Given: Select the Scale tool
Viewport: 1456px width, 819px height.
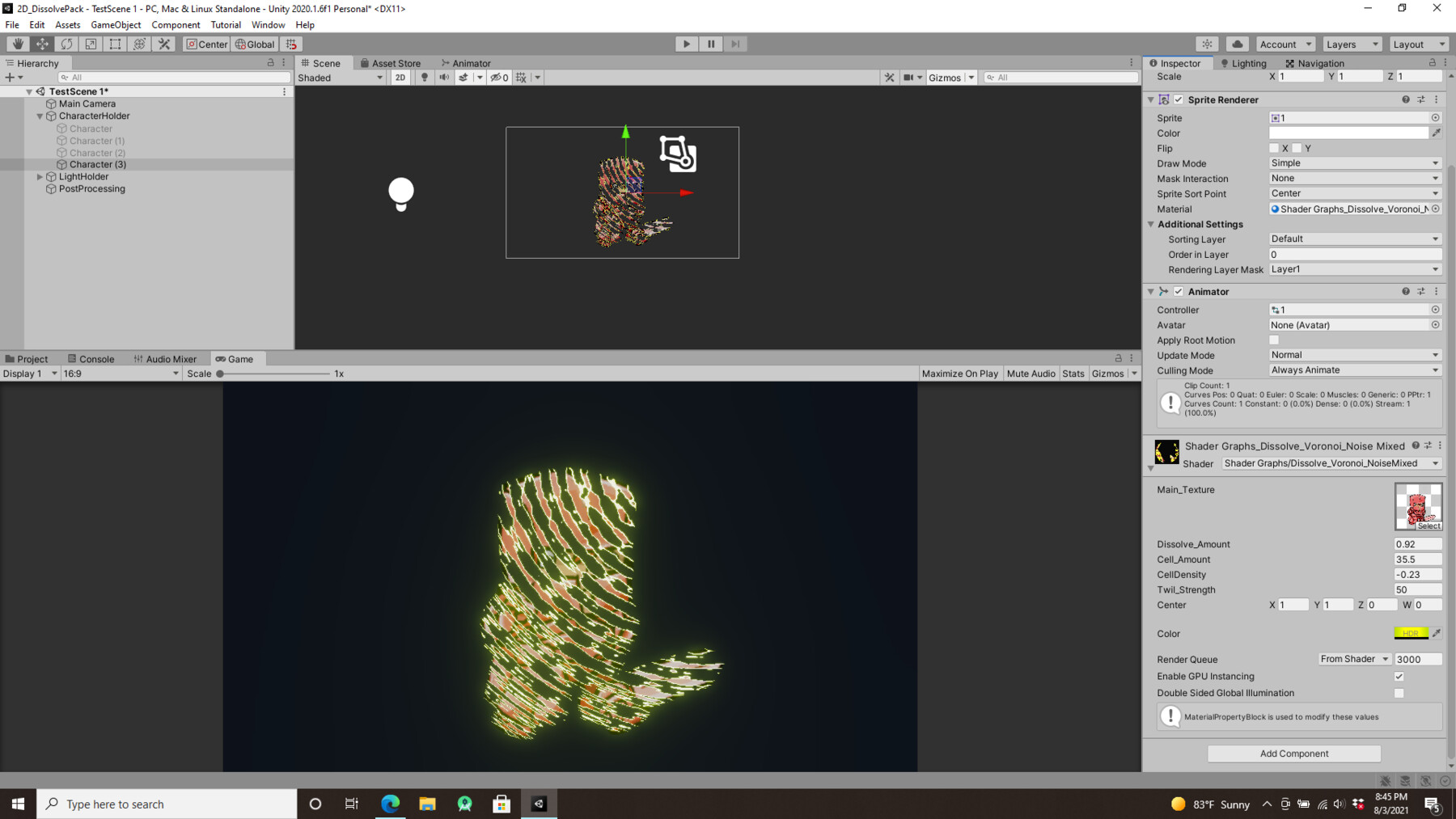Looking at the screenshot, I should click(x=90, y=44).
